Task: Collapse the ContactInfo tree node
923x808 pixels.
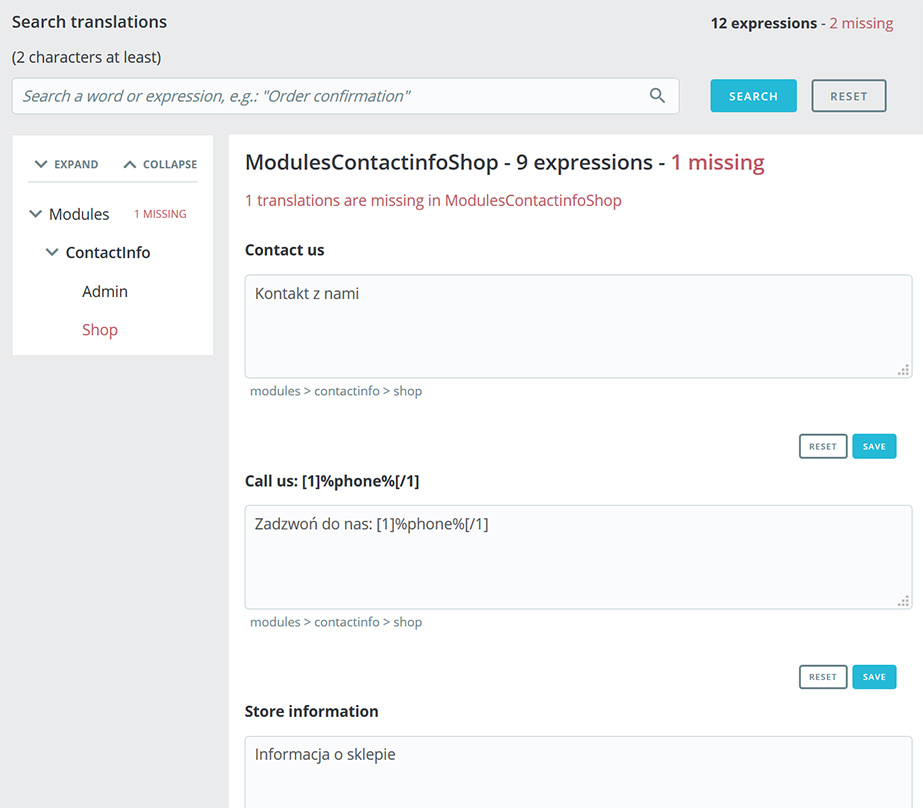Action: point(52,252)
